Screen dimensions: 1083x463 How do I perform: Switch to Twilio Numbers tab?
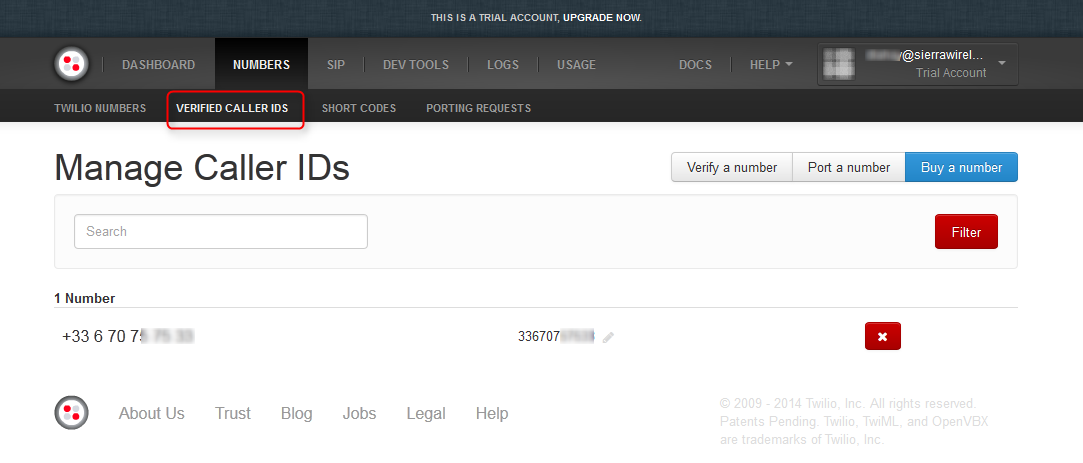click(100, 108)
